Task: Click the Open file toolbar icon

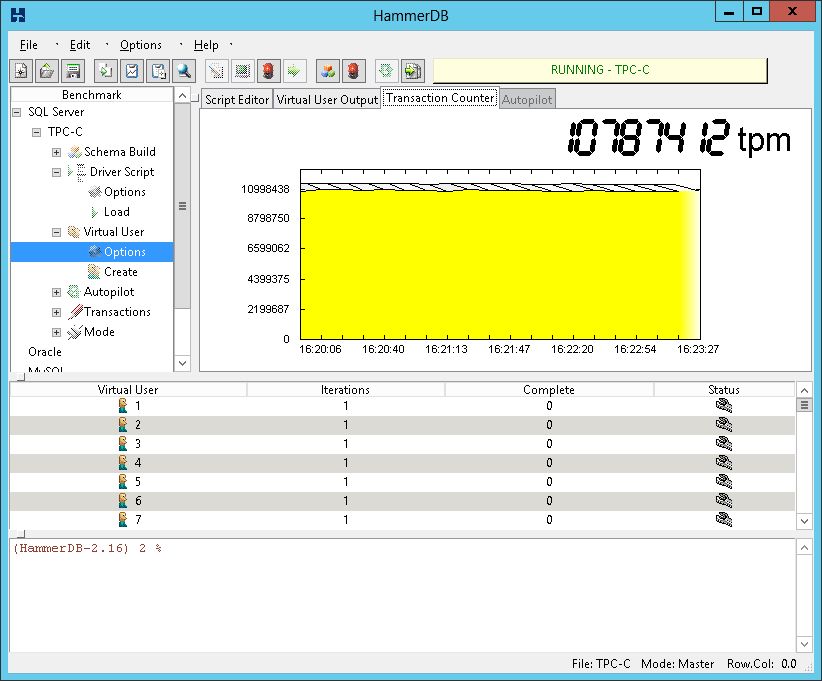Action: pos(47,71)
